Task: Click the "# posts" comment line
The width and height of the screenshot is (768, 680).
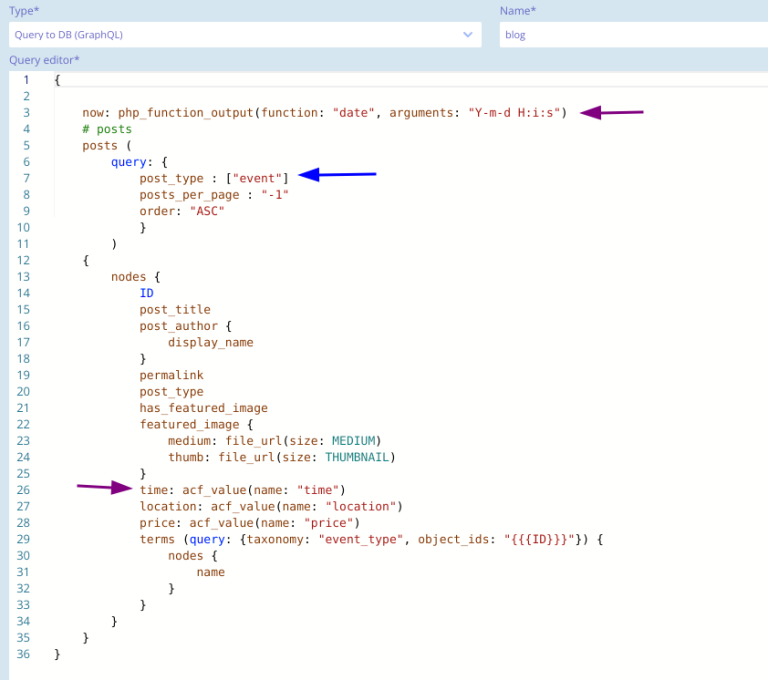Action: coord(107,129)
